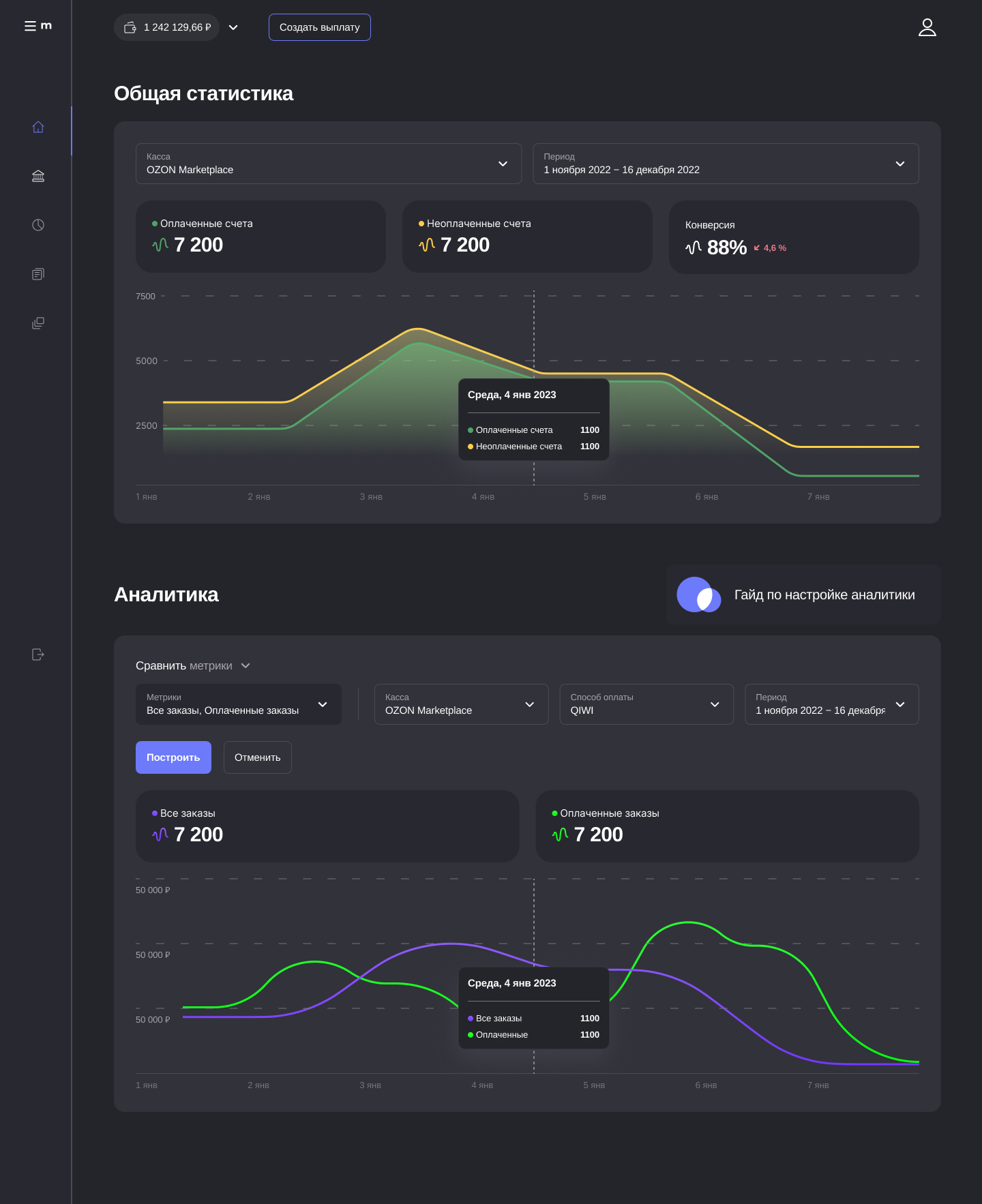Click the Отменить button
The height and width of the screenshot is (1204, 982).
(258, 757)
